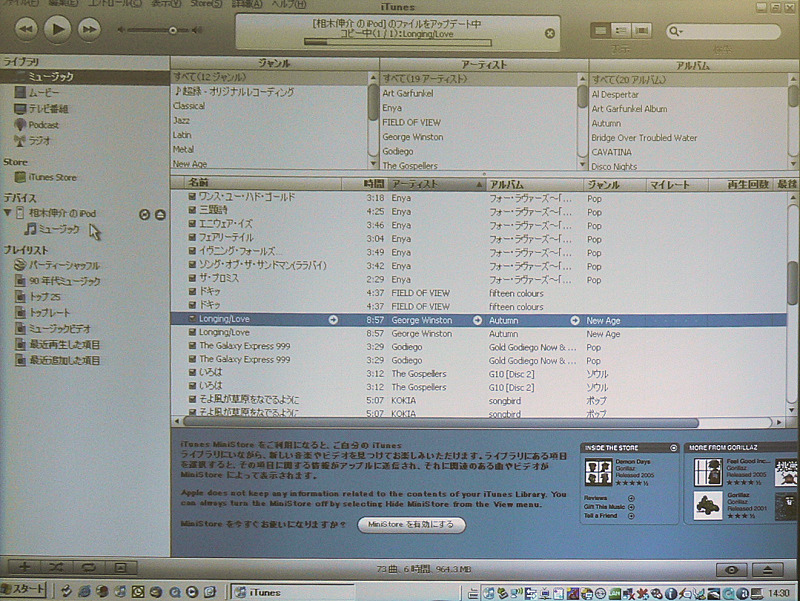
Task: Sort by ジャンル column header
Action: click(x=614, y=185)
